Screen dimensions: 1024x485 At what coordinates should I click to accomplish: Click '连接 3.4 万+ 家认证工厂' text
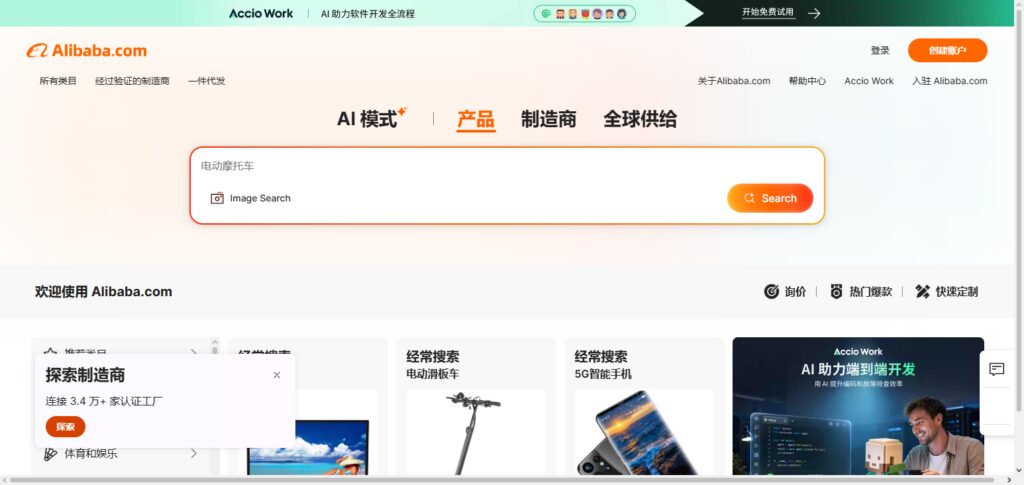[x=104, y=401]
